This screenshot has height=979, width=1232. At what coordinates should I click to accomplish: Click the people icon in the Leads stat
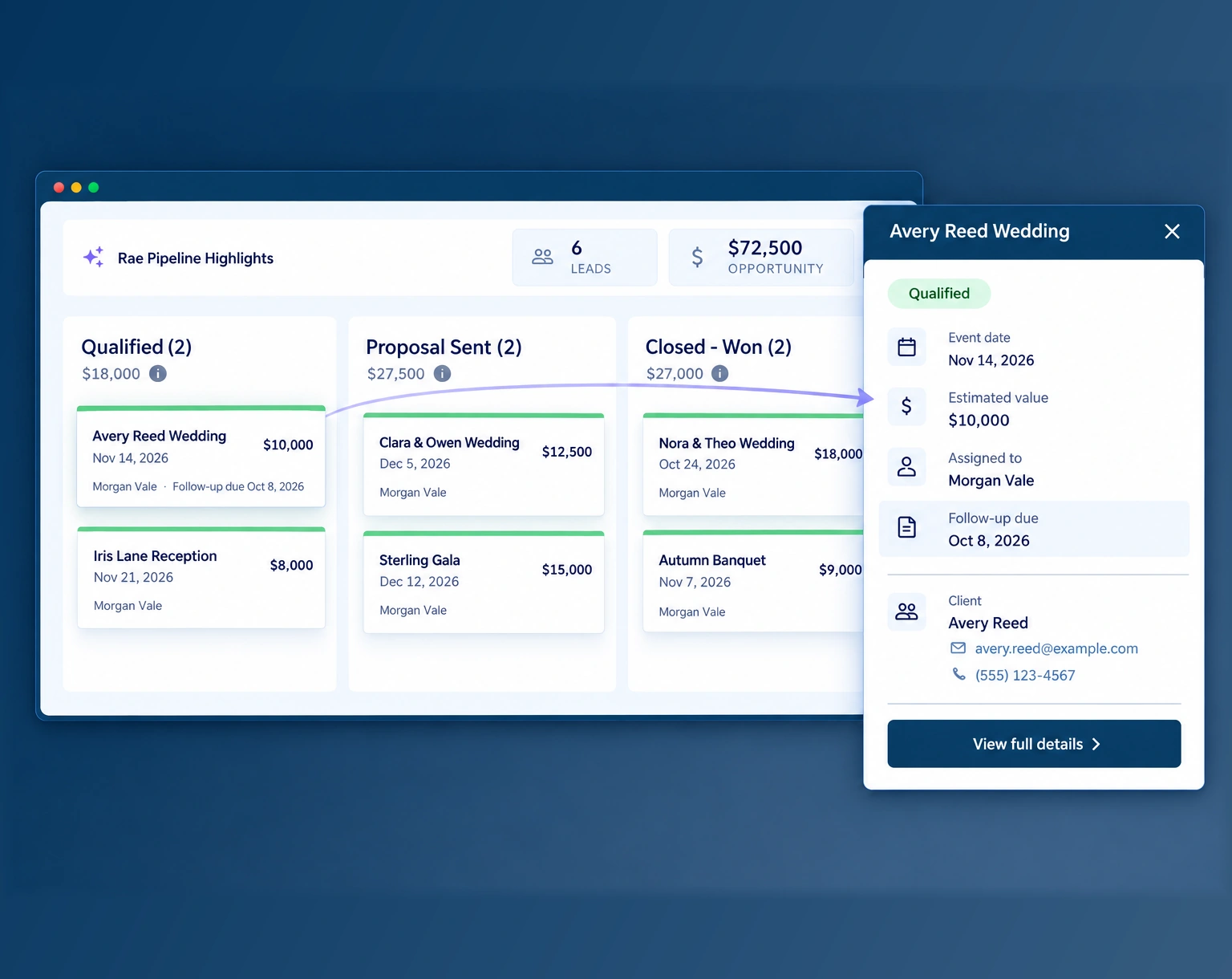pyautogui.click(x=542, y=257)
